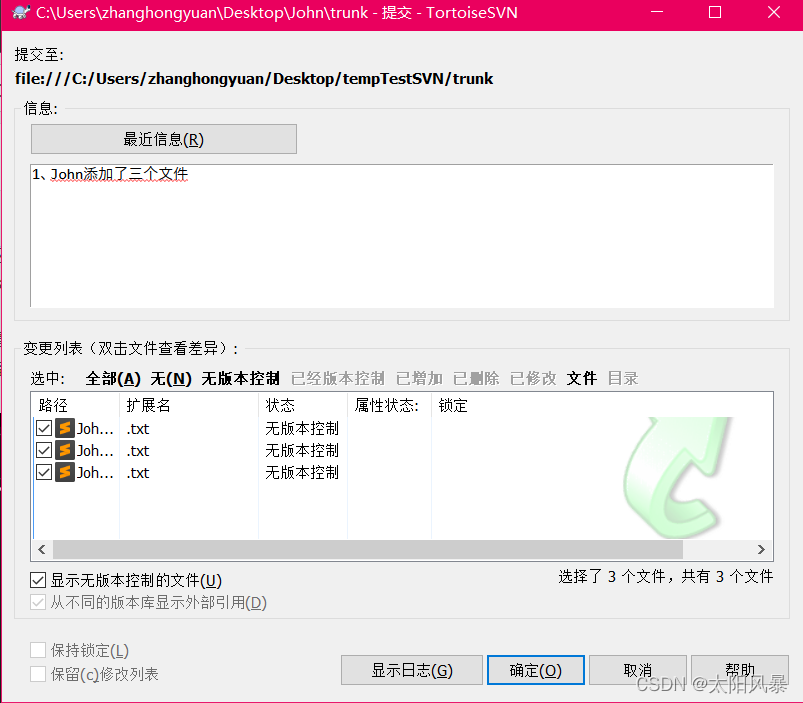Click the file icon of the second Joh... row
The image size is (803, 703).
(x=65, y=450)
